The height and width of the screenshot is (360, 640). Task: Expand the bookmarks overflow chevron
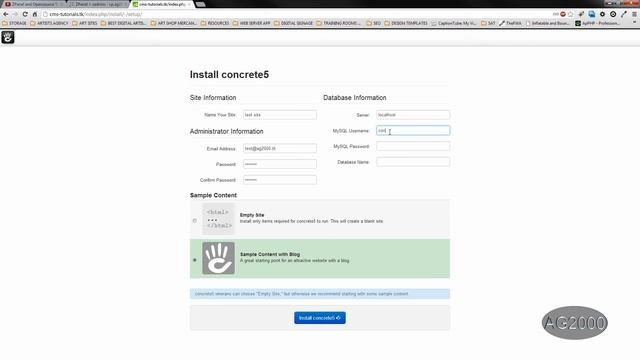point(634,23)
